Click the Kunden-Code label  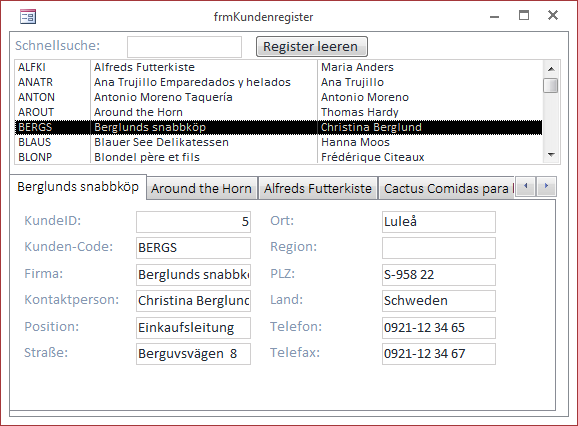click(69, 247)
